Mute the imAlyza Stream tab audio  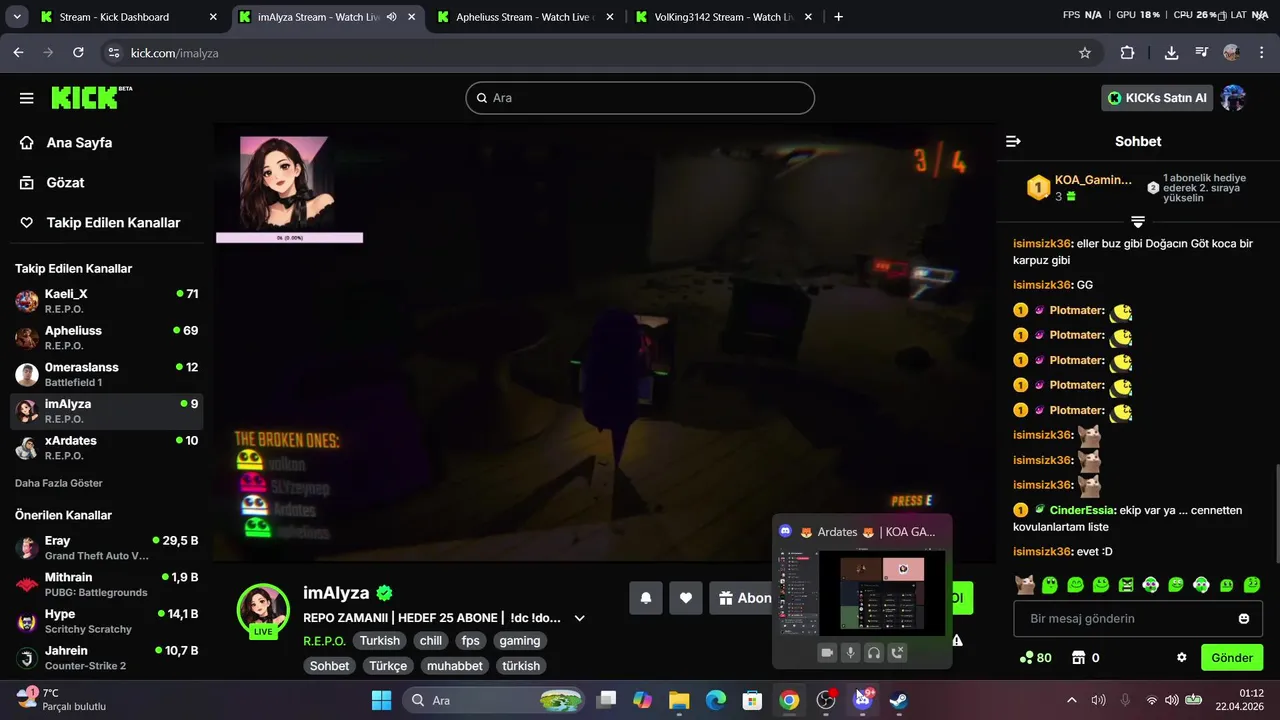pyautogui.click(x=391, y=17)
